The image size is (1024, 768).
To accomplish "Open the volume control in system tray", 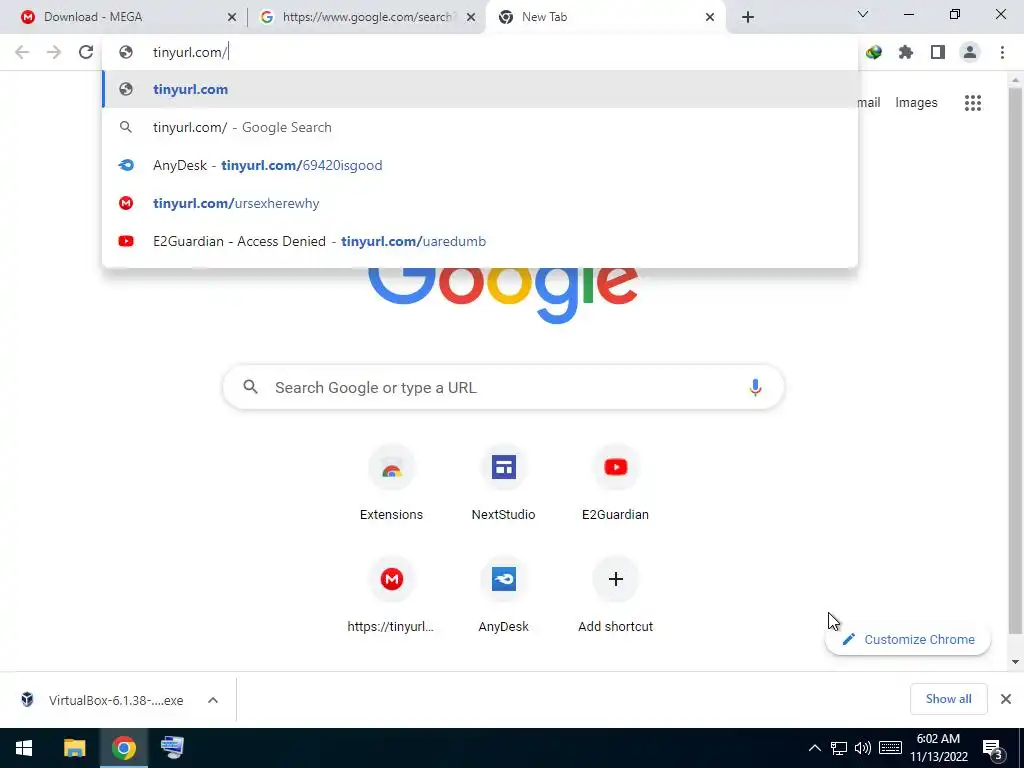I will [x=863, y=748].
